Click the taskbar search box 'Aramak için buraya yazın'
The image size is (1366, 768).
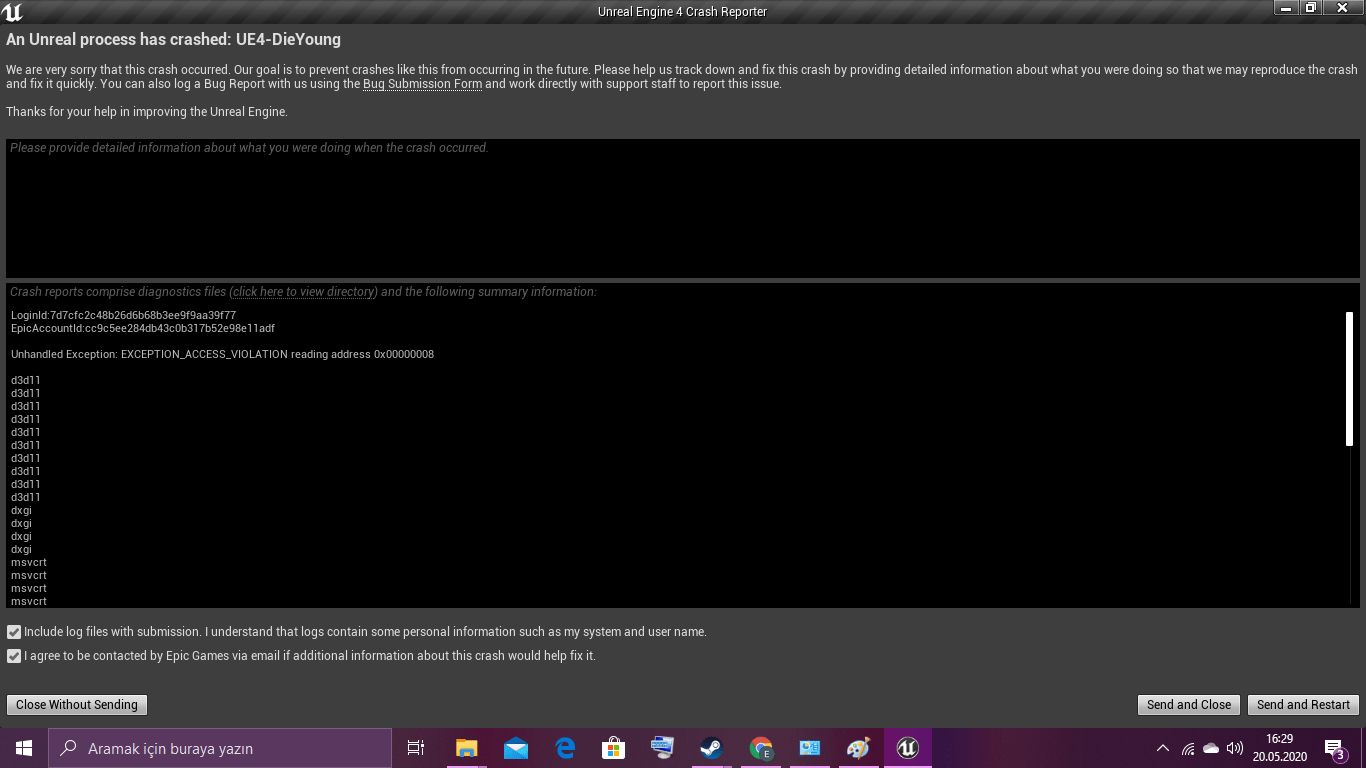(220, 748)
